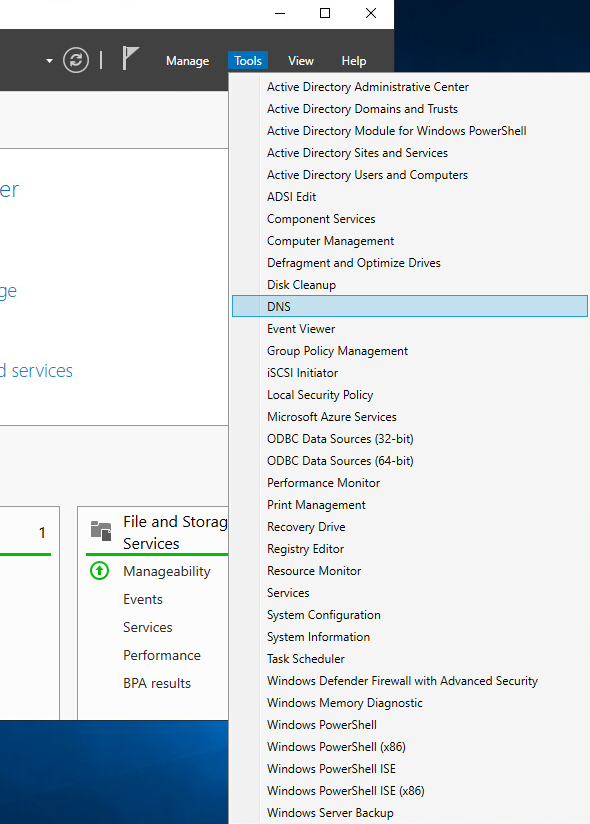This screenshot has width=590, height=824.
Task: Open the notifications flag icon
Action: click(x=130, y=58)
